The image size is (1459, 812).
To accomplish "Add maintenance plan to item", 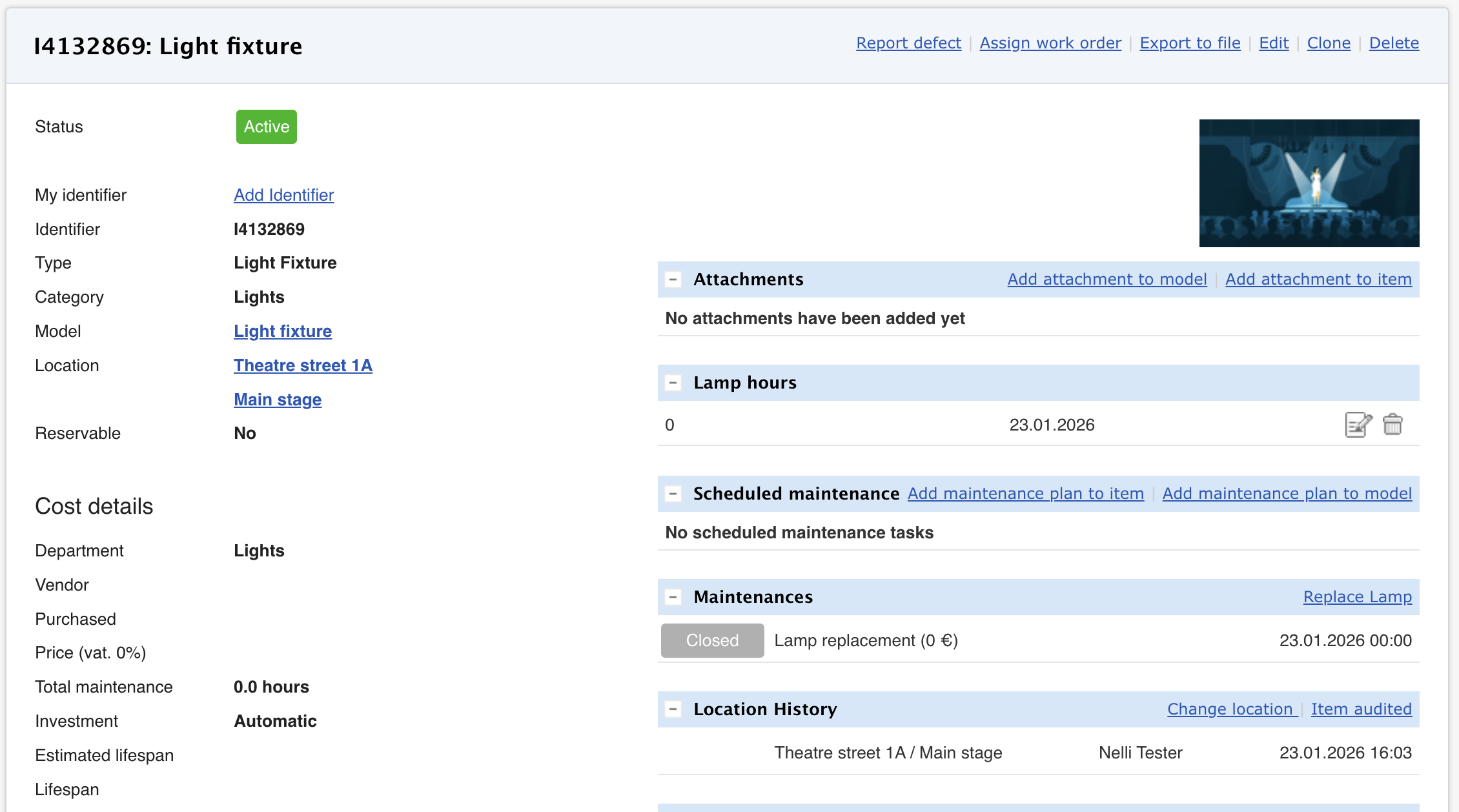I will (1025, 494).
